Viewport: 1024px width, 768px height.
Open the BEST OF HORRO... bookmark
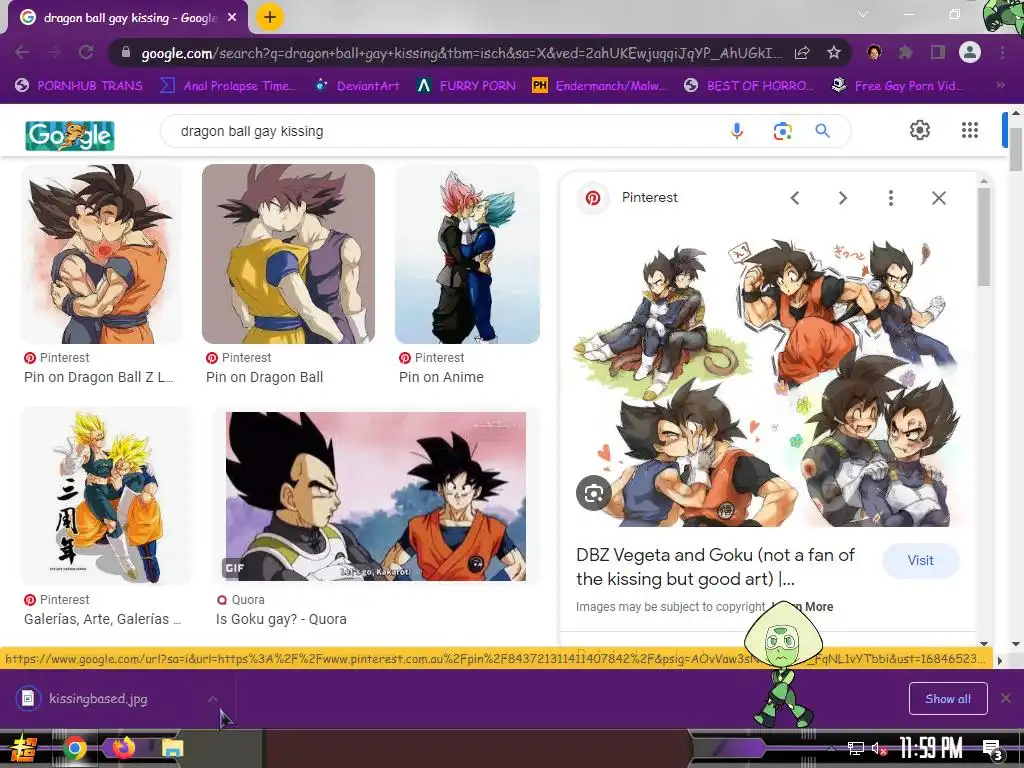pos(748,86)
